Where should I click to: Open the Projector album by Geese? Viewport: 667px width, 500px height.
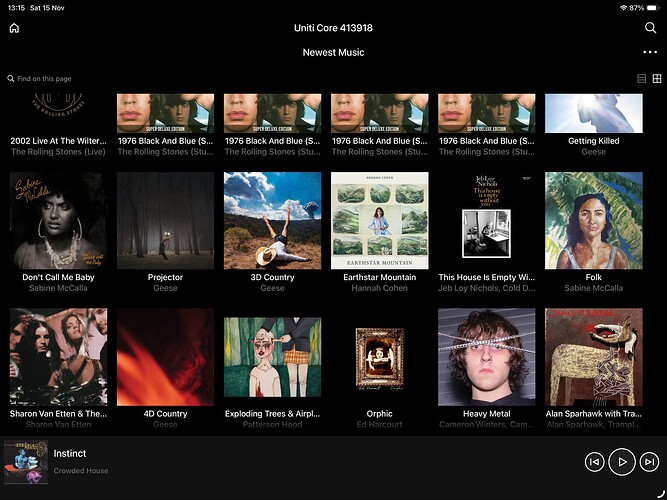[x=165, y=220]
